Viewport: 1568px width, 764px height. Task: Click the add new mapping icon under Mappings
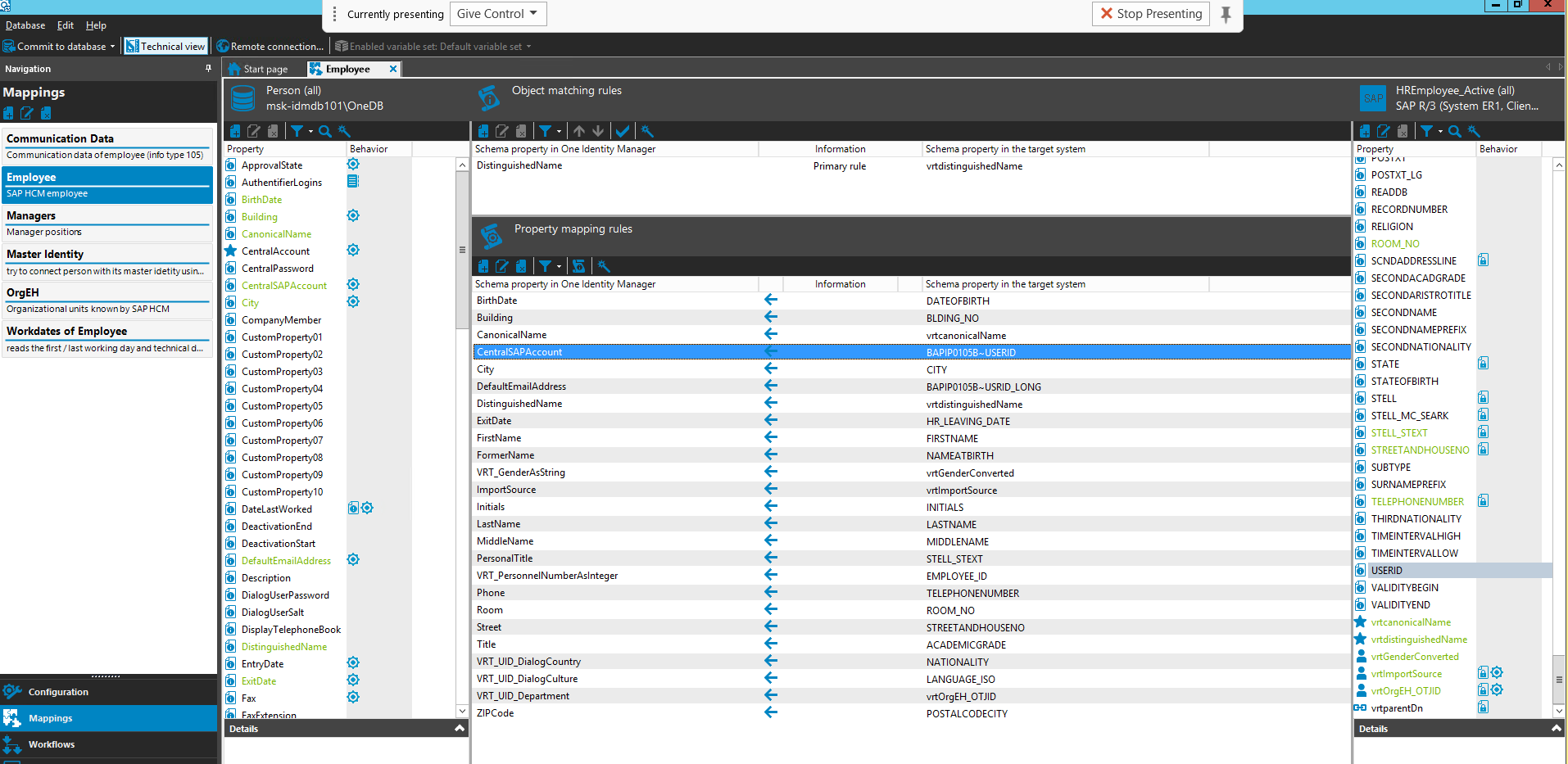tap(8, 113)
